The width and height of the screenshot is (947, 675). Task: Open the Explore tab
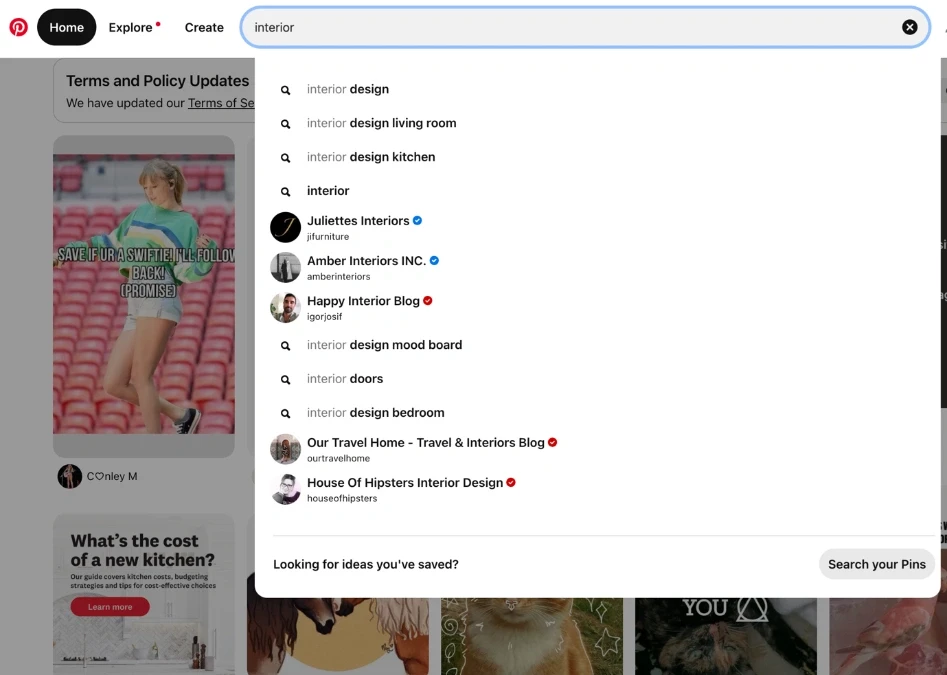[x=131, y=27]
